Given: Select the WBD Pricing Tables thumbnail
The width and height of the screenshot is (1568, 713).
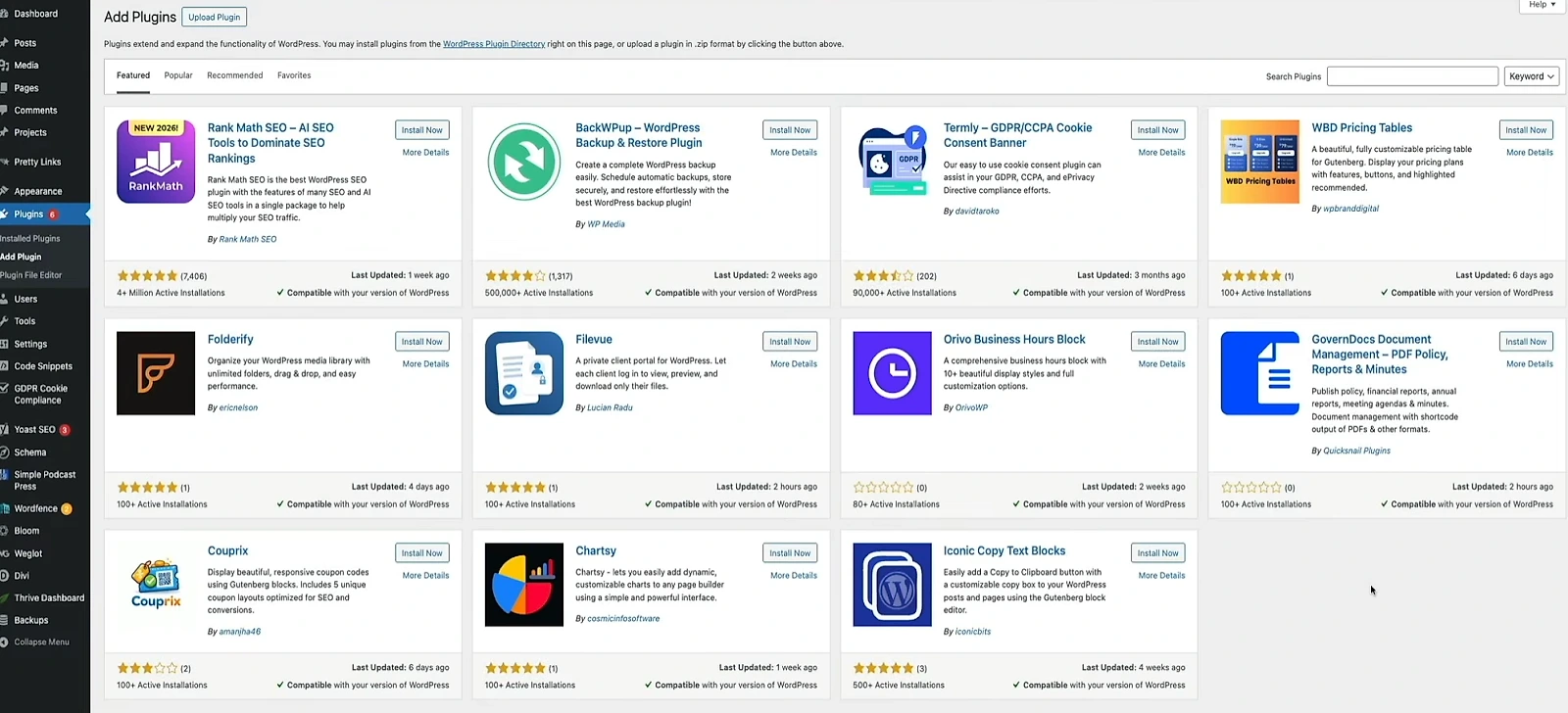Looking at the screenshot, I should click(1260, 162).
